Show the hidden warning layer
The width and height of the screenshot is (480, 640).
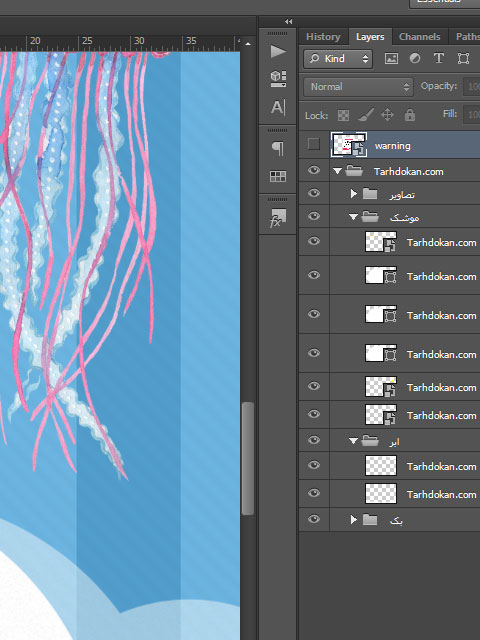coord(313,144)
